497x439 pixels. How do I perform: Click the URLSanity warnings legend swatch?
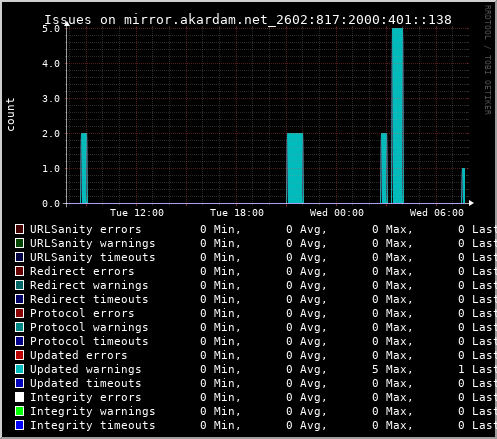click(19, 243)
